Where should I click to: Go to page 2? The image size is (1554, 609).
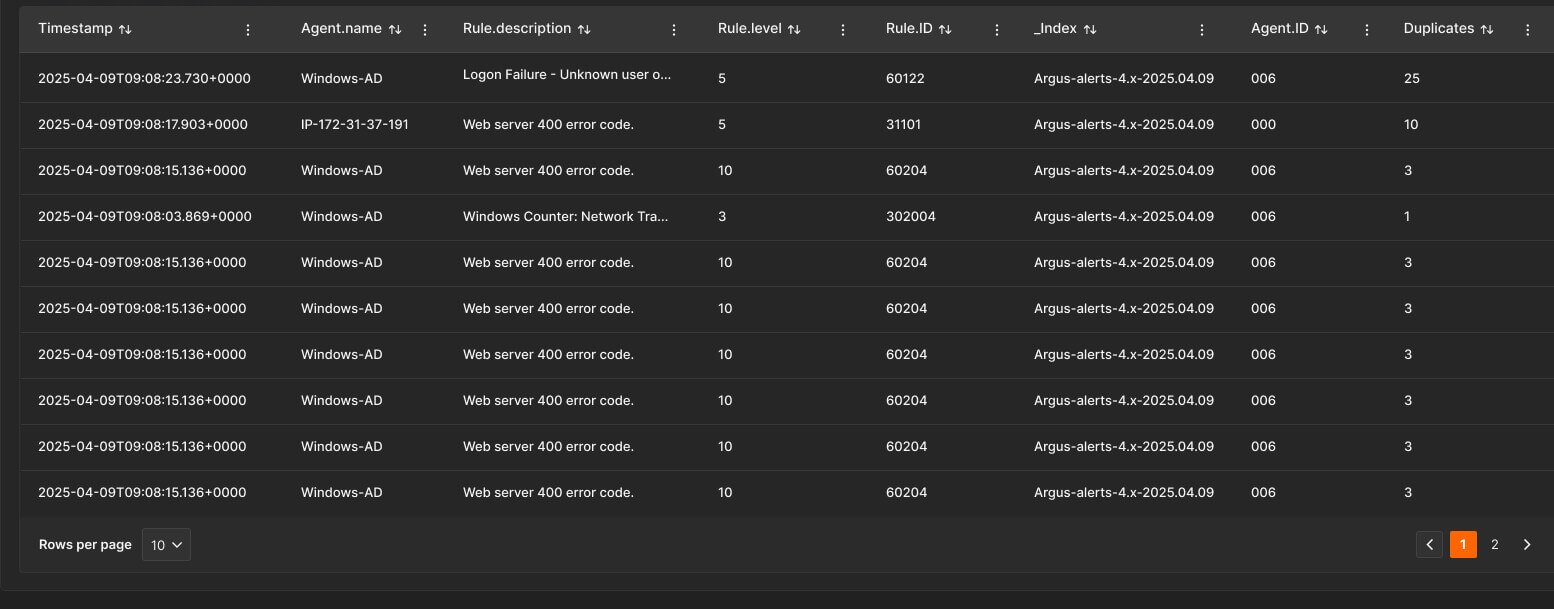click(1495, 545)
